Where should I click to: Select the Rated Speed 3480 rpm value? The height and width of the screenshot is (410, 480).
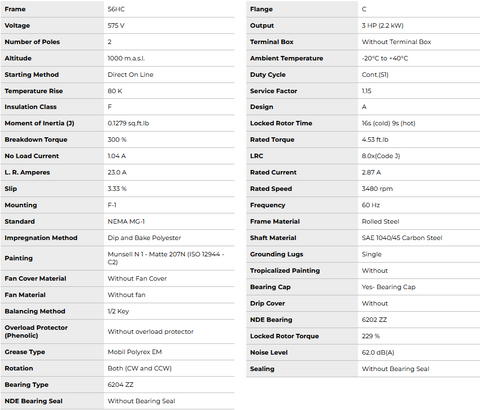[x=377, y=188]
